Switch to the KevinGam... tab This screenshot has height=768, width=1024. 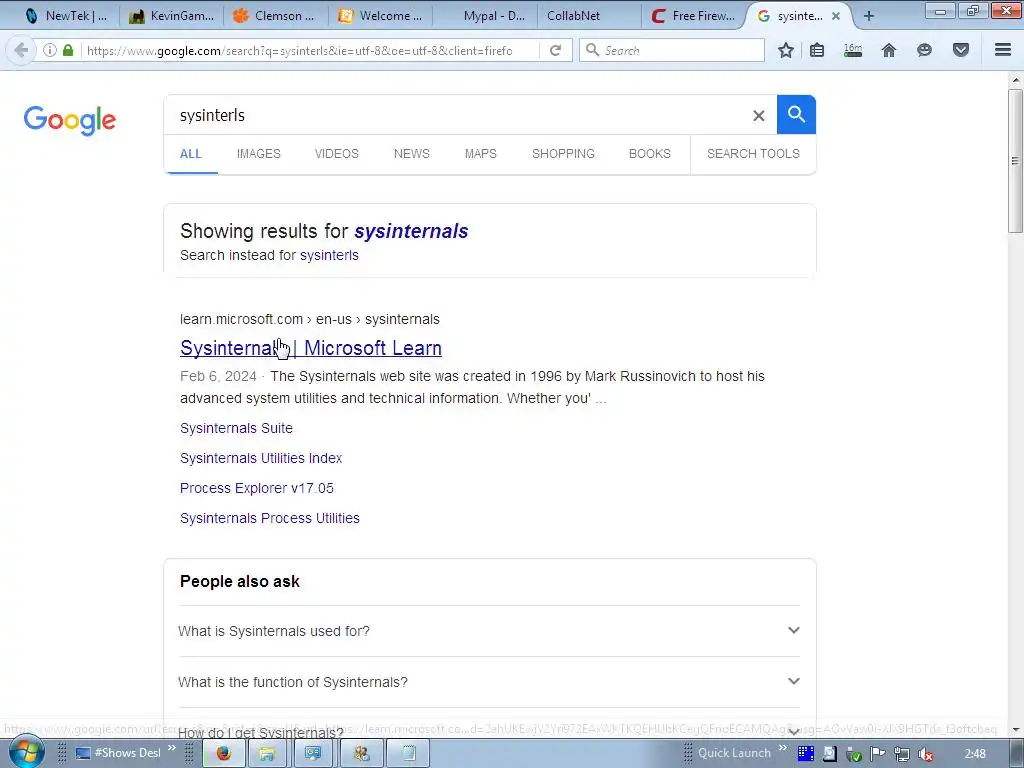tap(172, 16)
